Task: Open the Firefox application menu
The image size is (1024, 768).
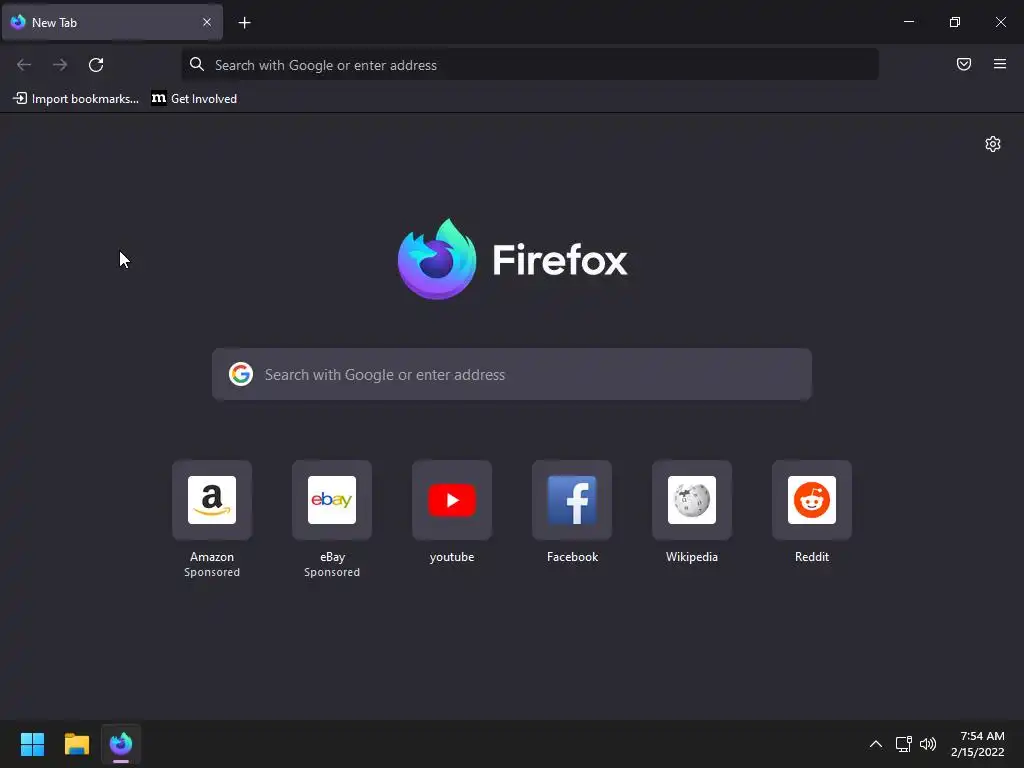Action: pos(1000,64)
